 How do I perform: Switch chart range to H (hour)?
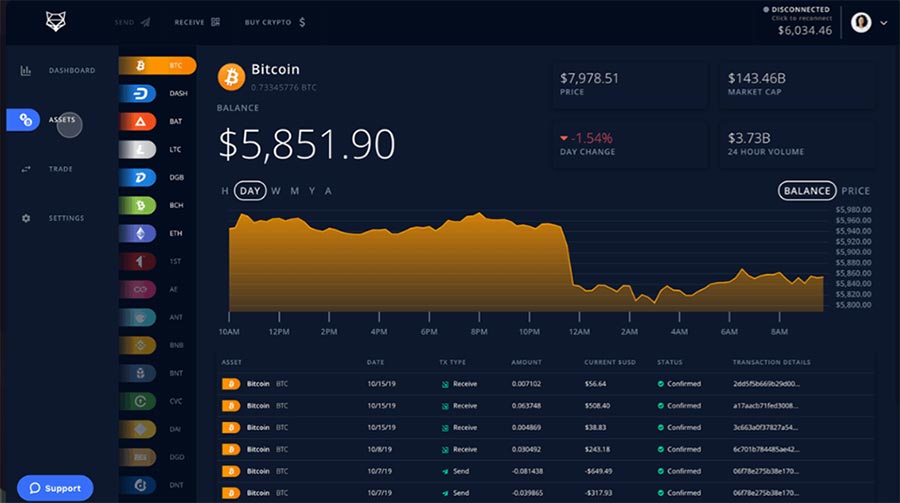click(225, 191)
